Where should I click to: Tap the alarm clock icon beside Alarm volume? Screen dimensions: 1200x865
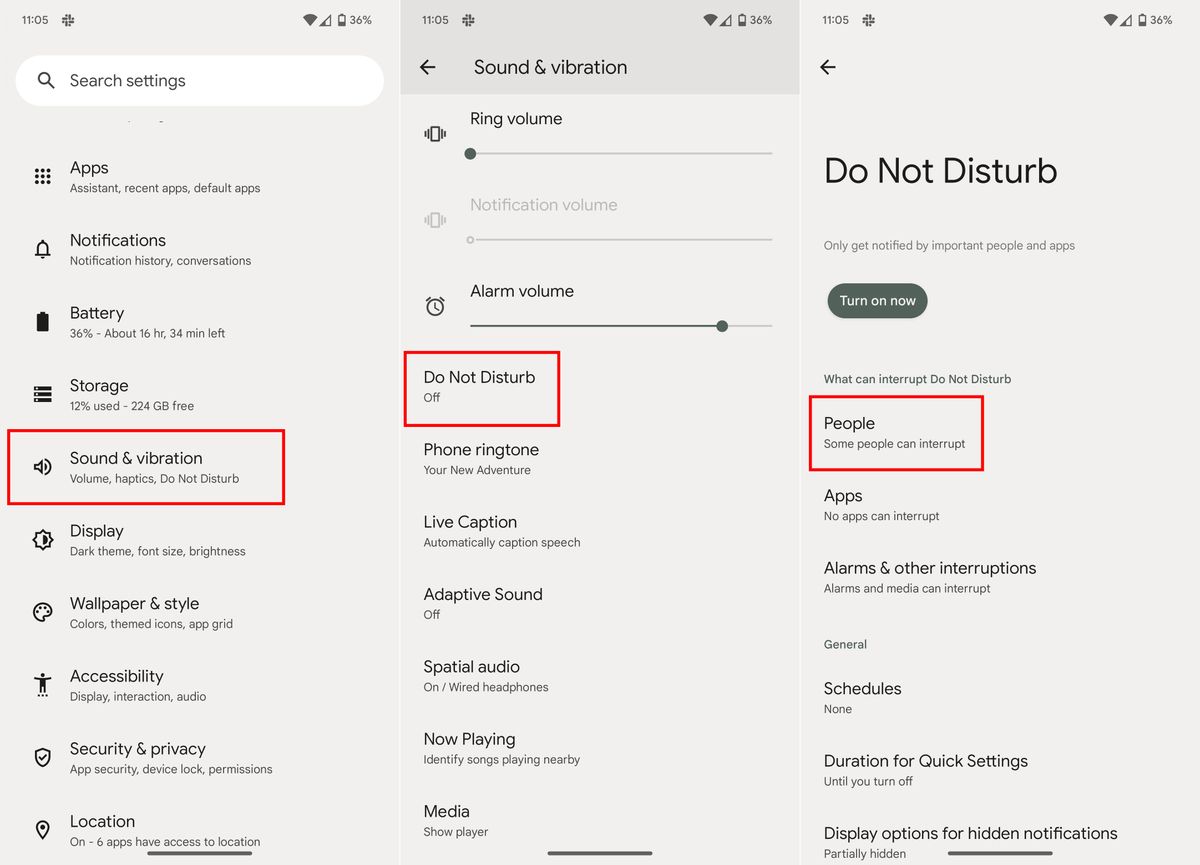pyautogui.click(x=435, y=305)
